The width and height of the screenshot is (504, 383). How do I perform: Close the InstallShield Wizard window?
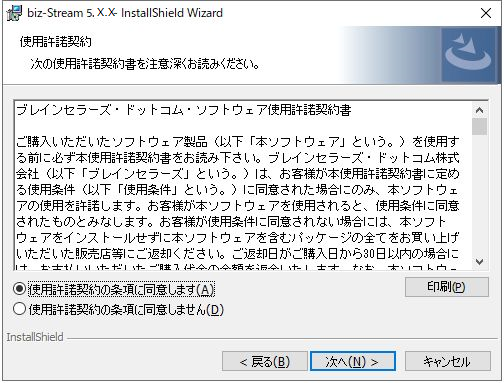[486, 13]
